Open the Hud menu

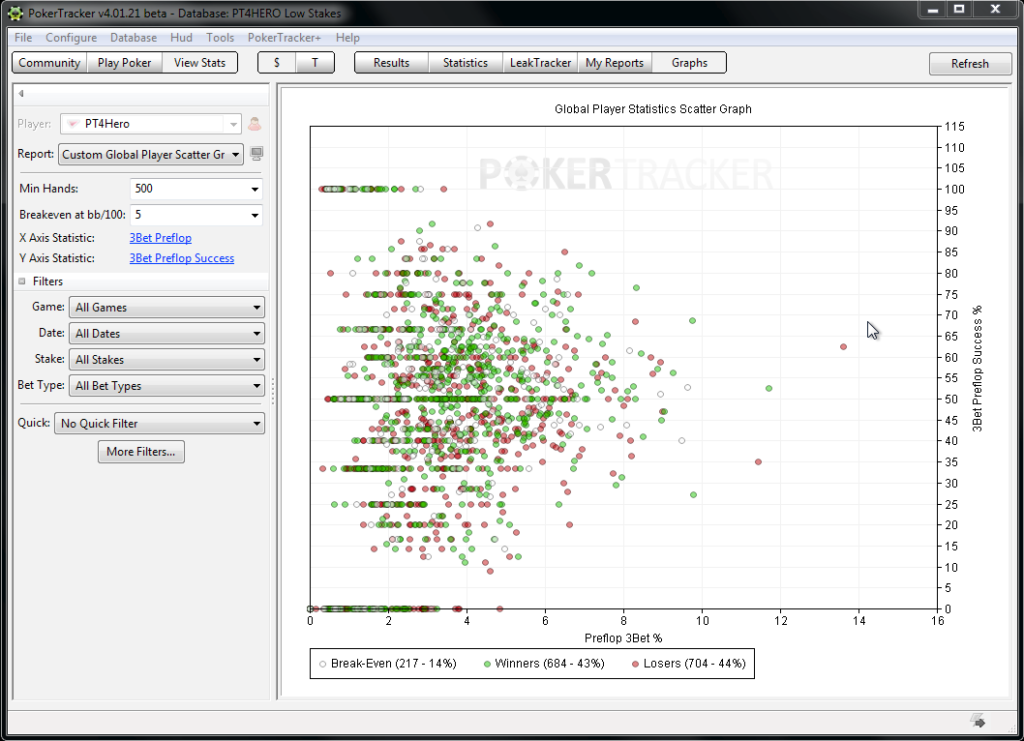tap(181, 38)
